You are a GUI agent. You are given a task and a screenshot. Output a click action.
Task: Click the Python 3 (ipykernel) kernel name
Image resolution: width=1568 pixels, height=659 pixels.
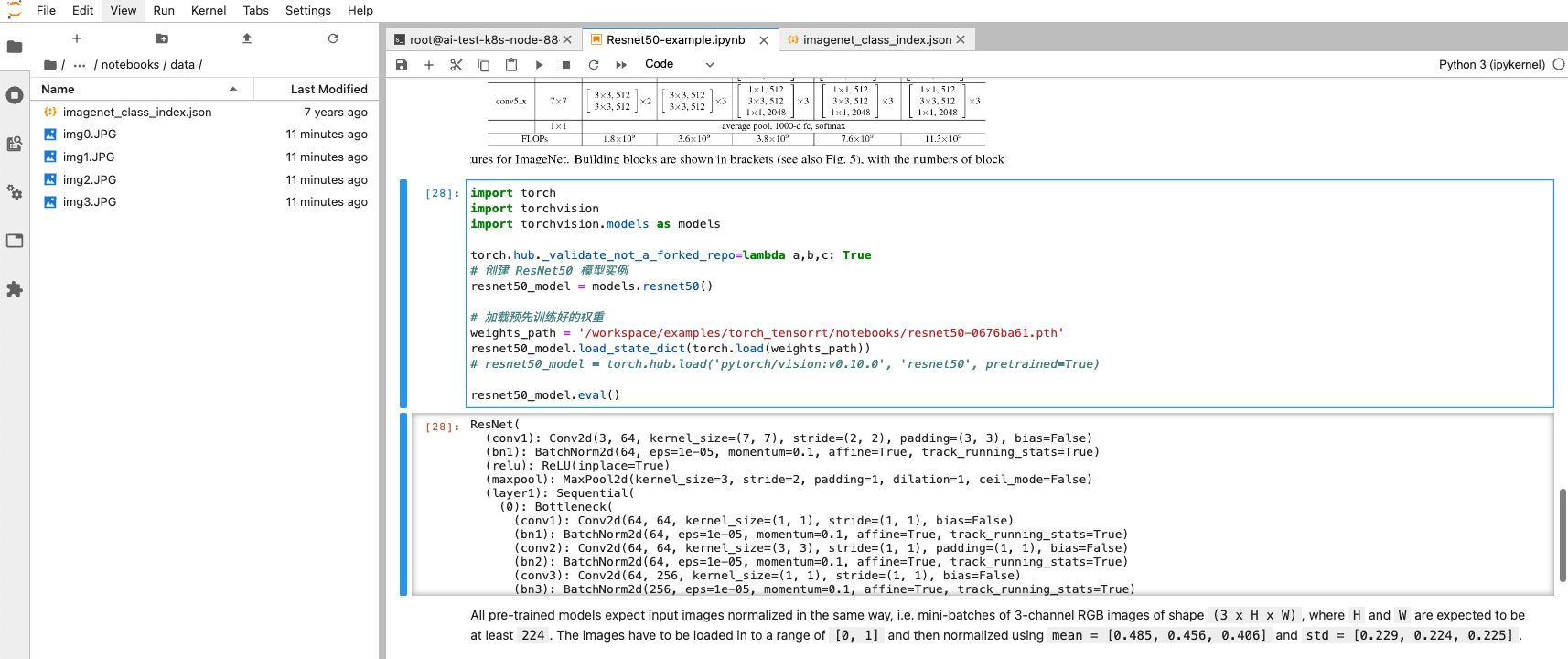[x=1491, y=64]
